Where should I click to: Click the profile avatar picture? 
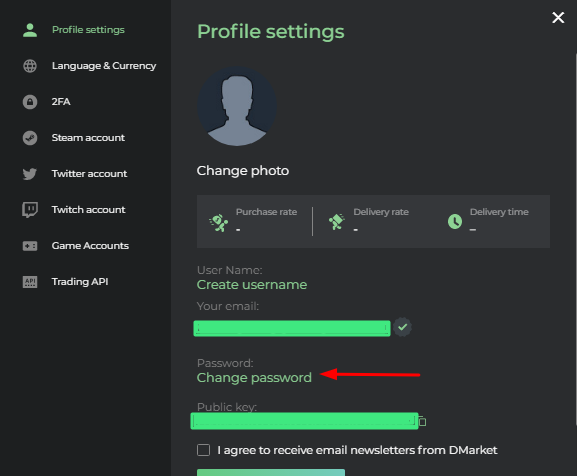pos(237,106)
